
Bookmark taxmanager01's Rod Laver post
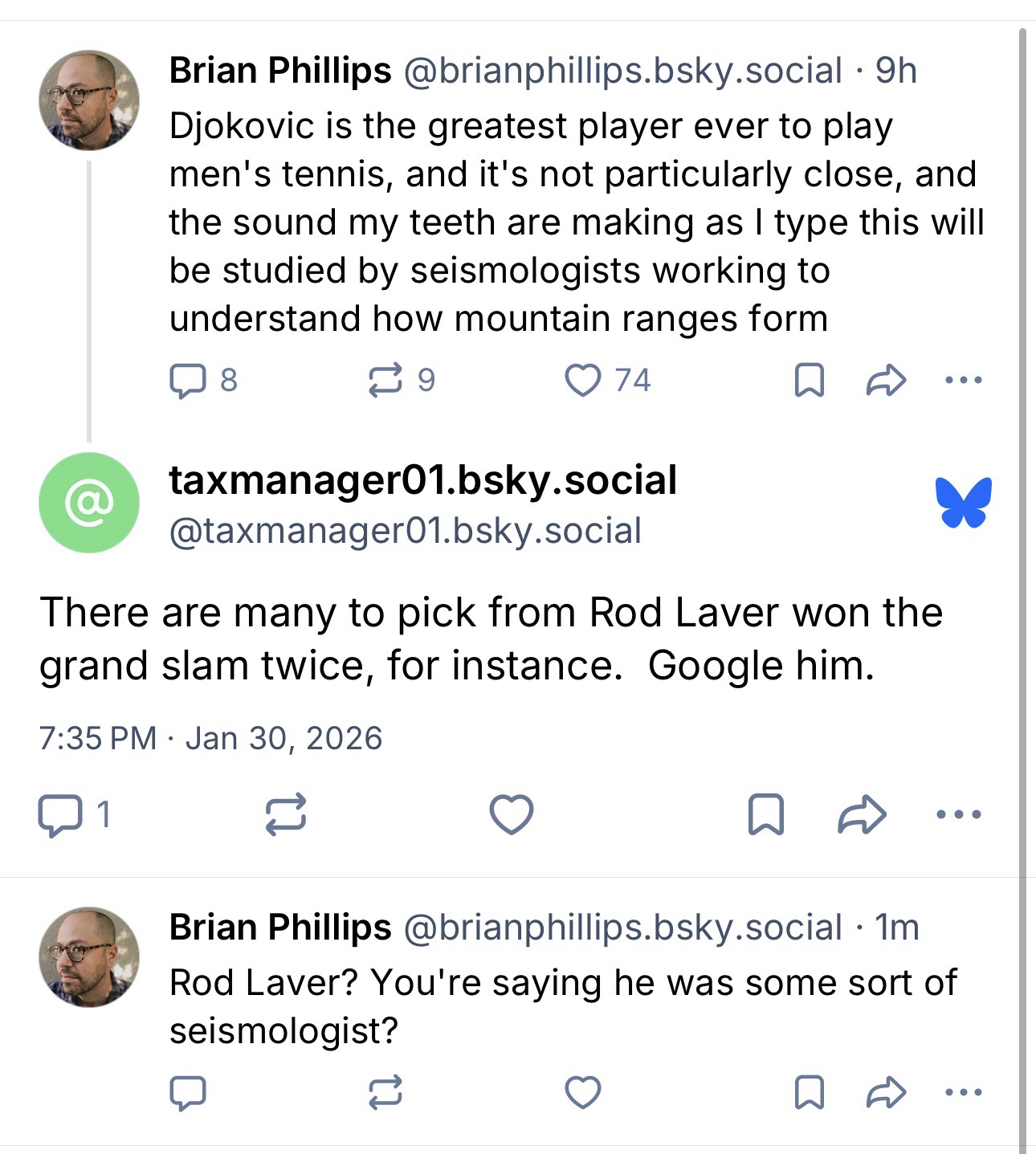(x=765, y=816)
